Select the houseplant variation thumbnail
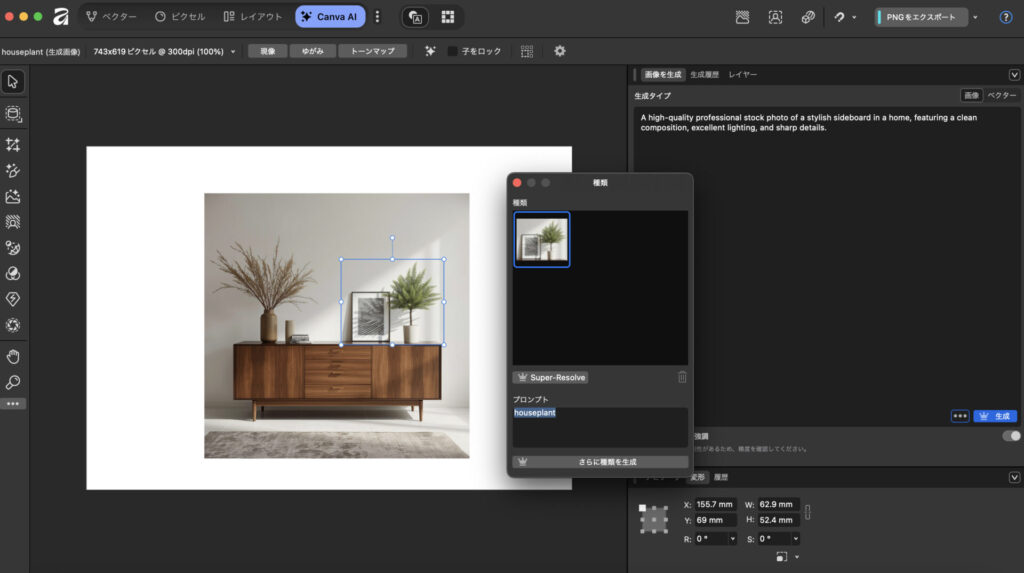1024x573 pixels. click(x=542, y=239)
